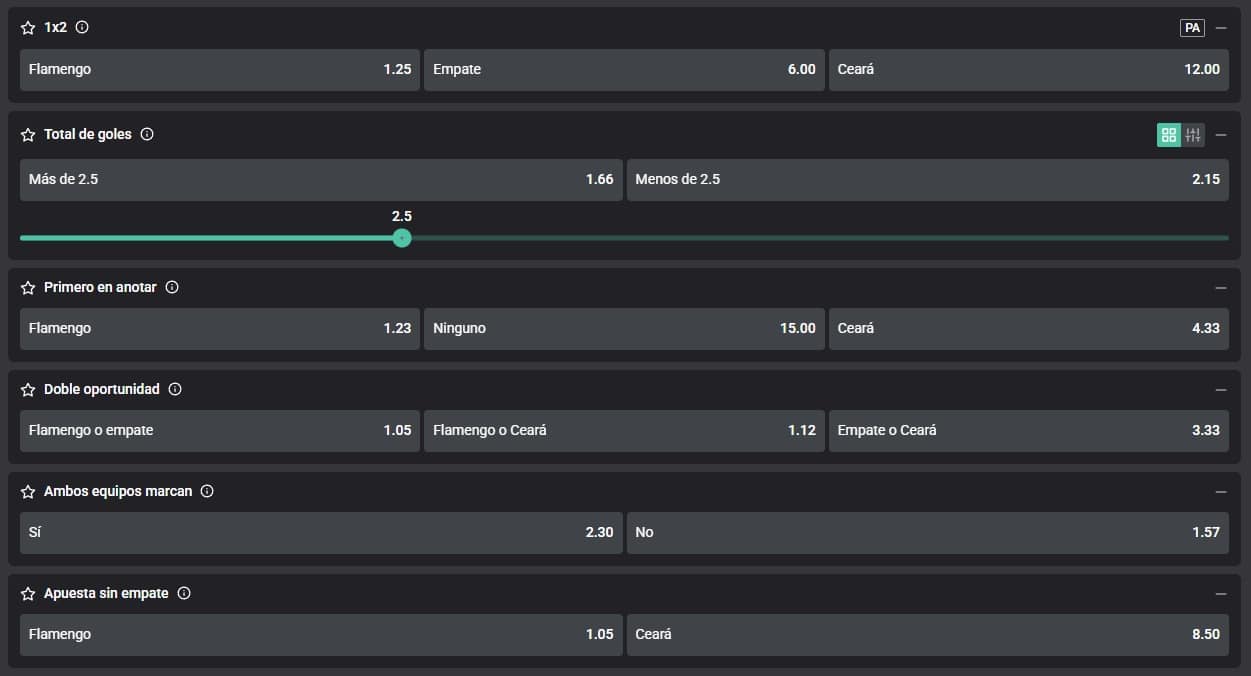Click the PA badge in 1x2 header
Screen dimensions: 1251x676
(1192, 28)
